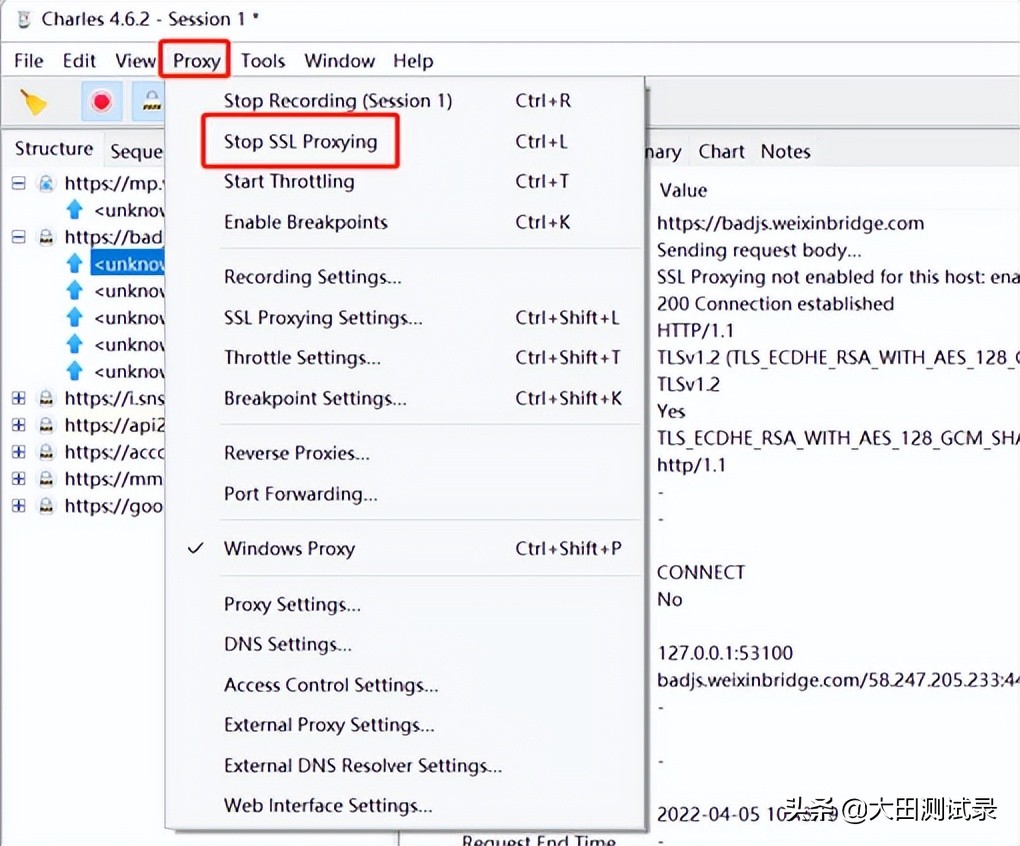This screenshot has height=846, width=1020.
Task: Click the broom icon to clear session
Action: click(34, 101)
